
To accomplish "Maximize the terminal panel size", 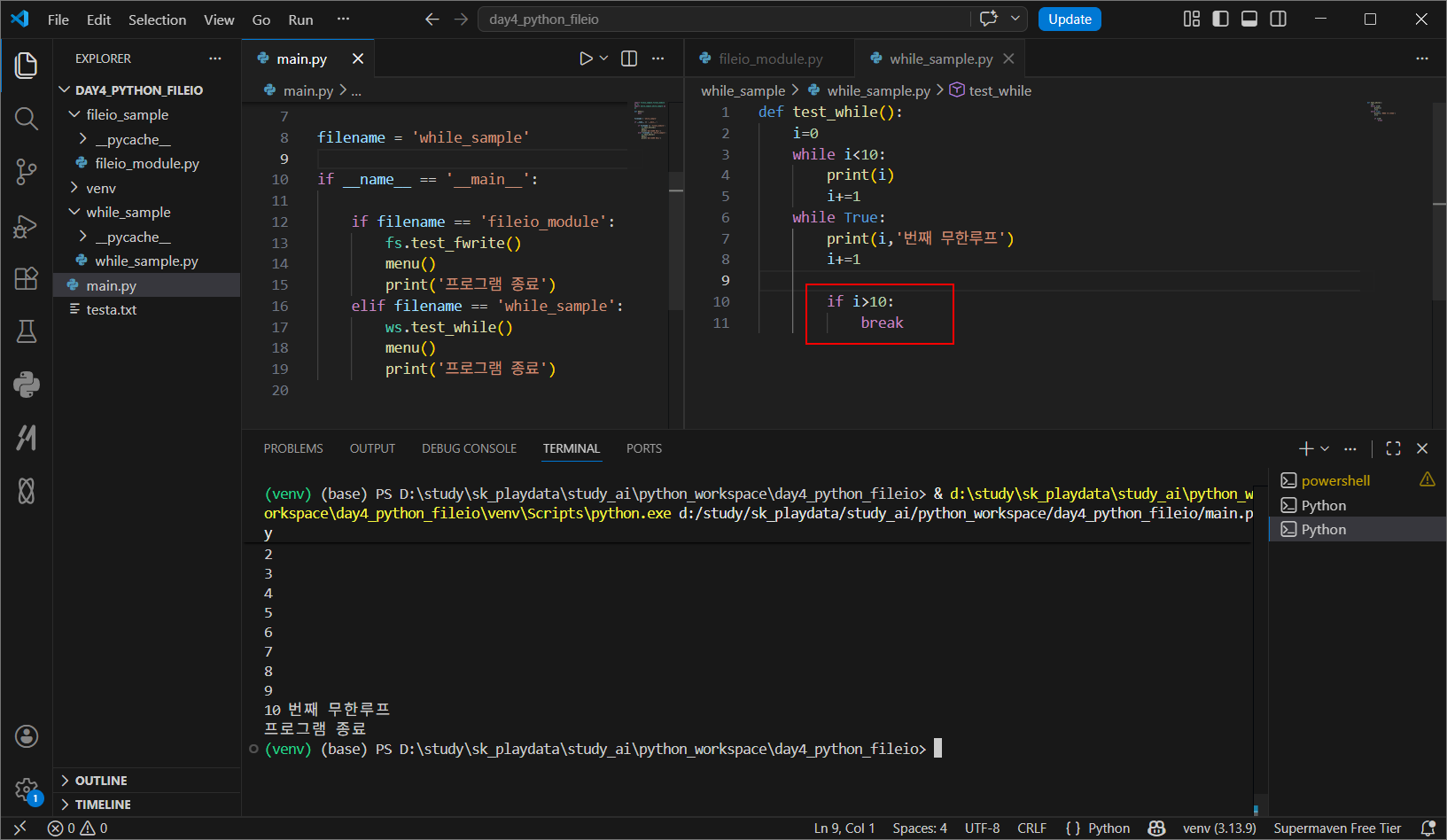I will click(x=1393, y=448).
